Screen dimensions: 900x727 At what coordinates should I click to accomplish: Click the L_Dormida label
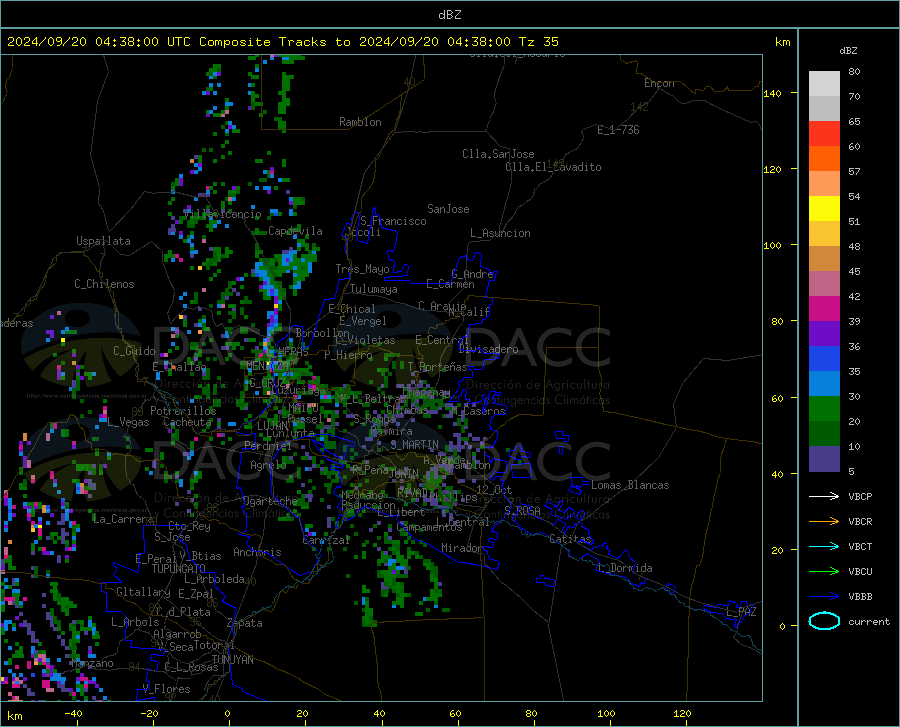click(x=625, y=568)
